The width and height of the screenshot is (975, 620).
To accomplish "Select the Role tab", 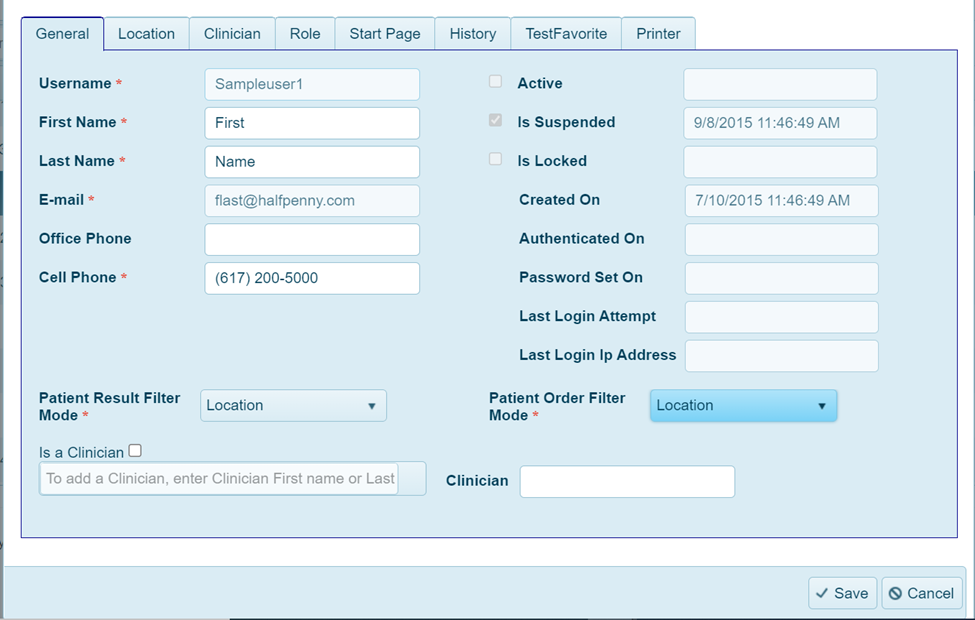I will tap(305, 33).
